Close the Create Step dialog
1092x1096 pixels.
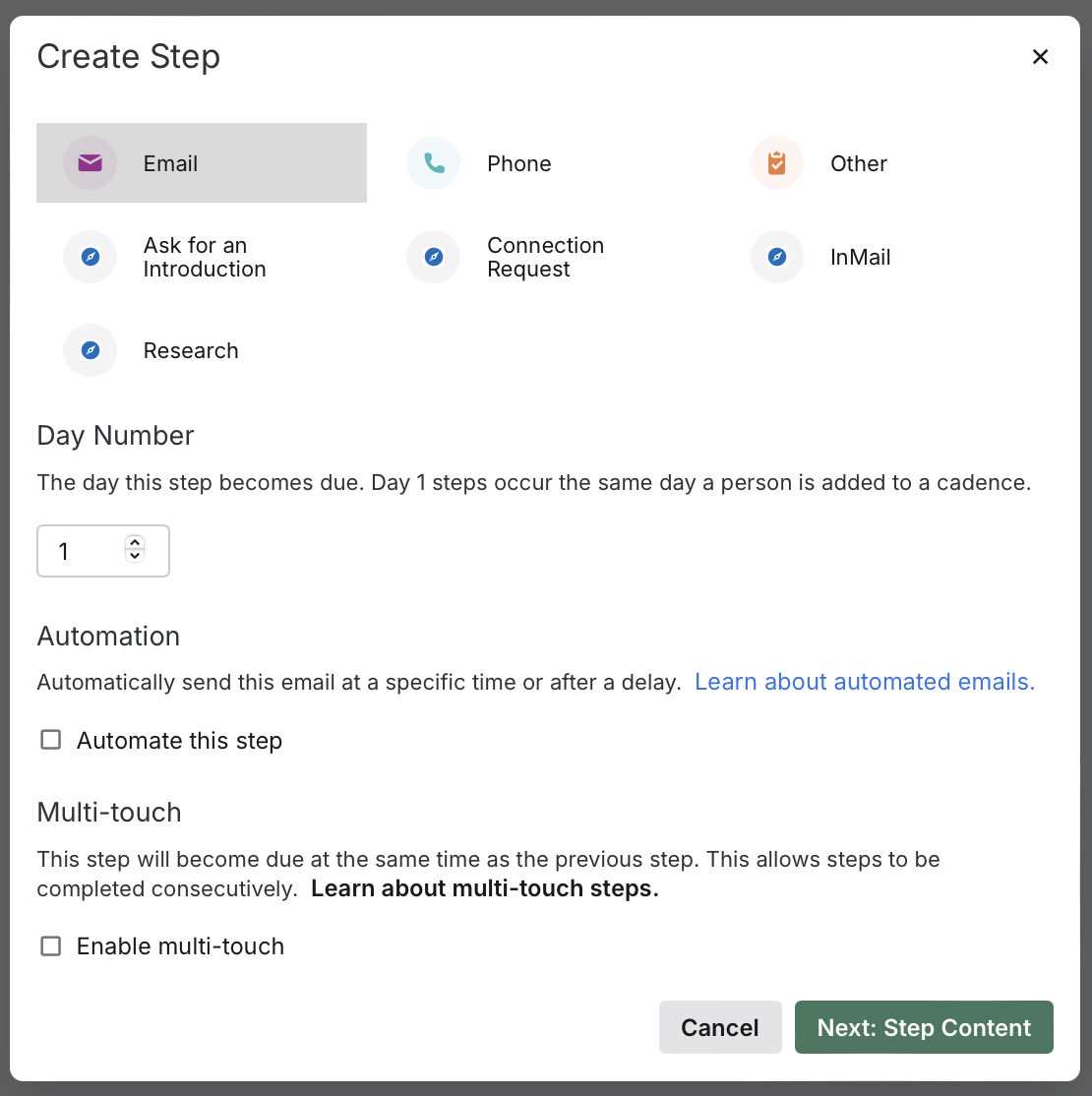point(1040,57)
